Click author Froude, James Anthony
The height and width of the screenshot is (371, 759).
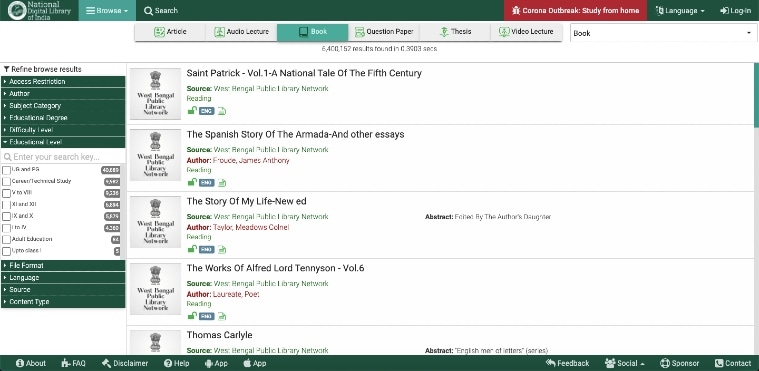point(251,160)
